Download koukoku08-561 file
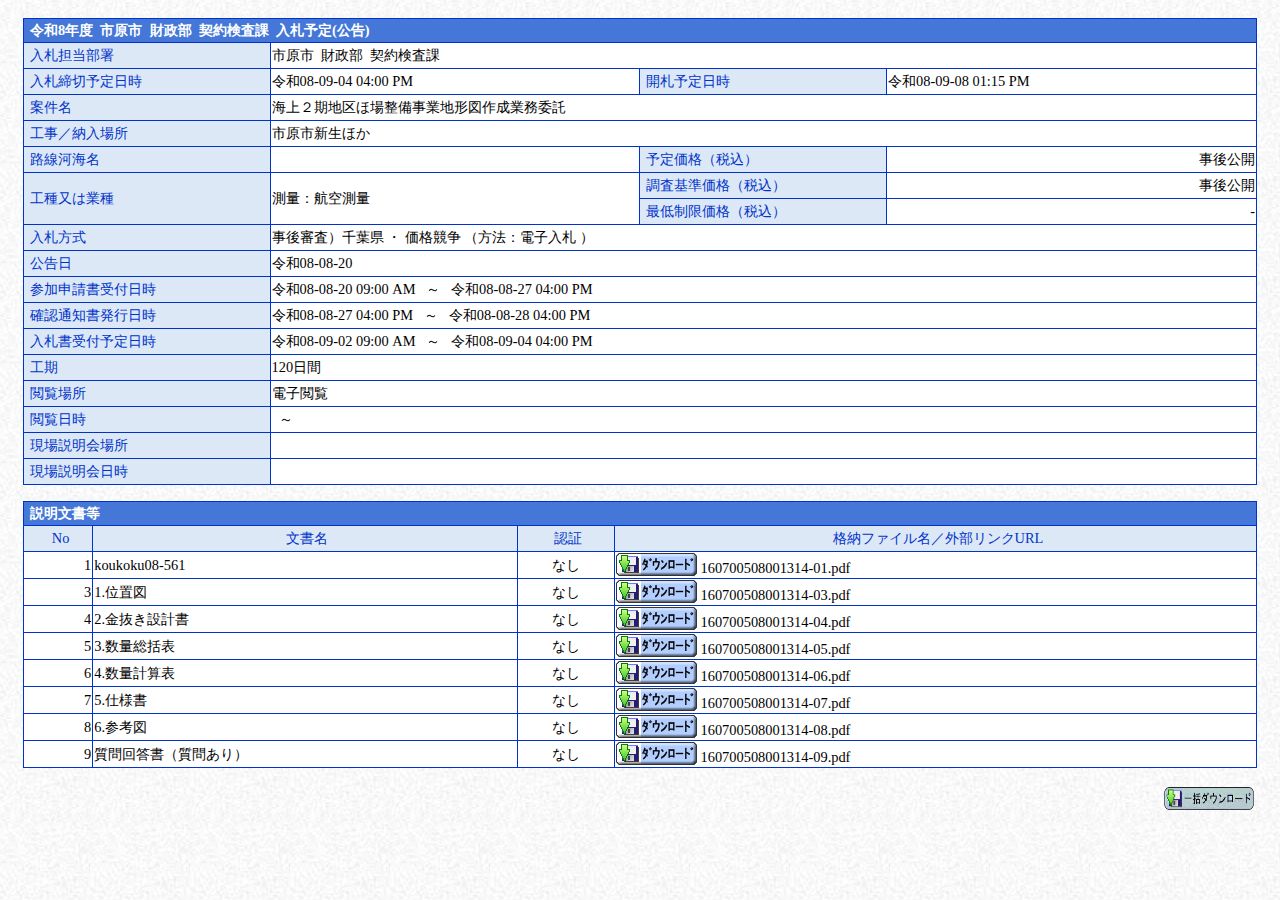Viewport: 1280px width, 900px height. point(656,564)
